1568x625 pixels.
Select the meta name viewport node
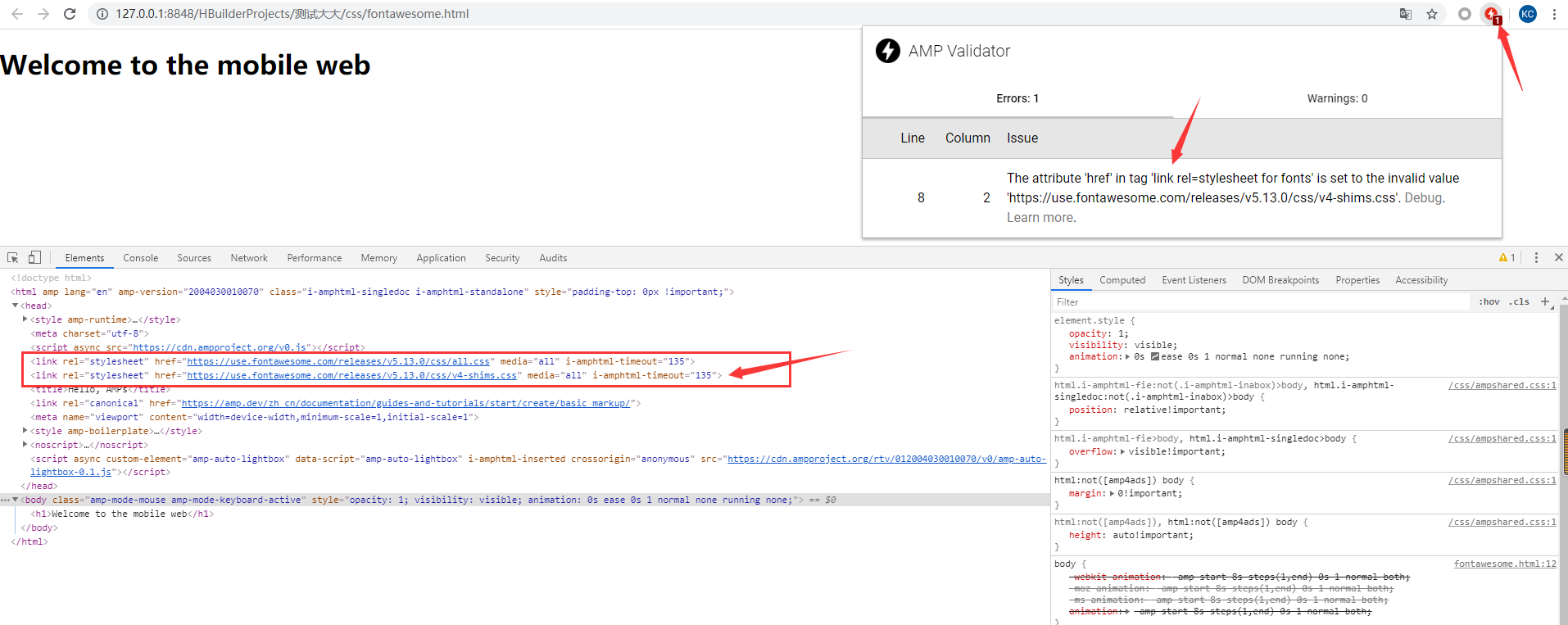pos(254,417)
